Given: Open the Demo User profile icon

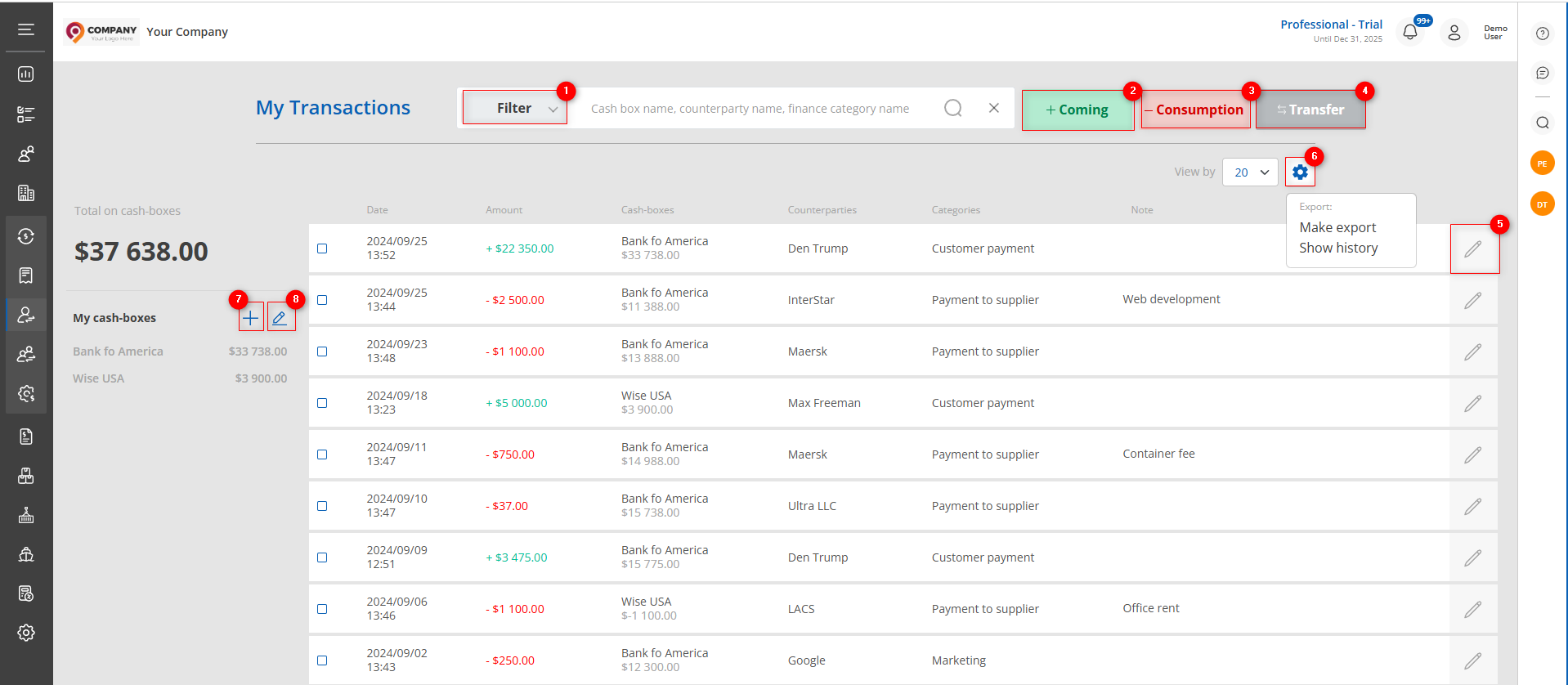Looking at the screenshot, I should click(1454, 33).
